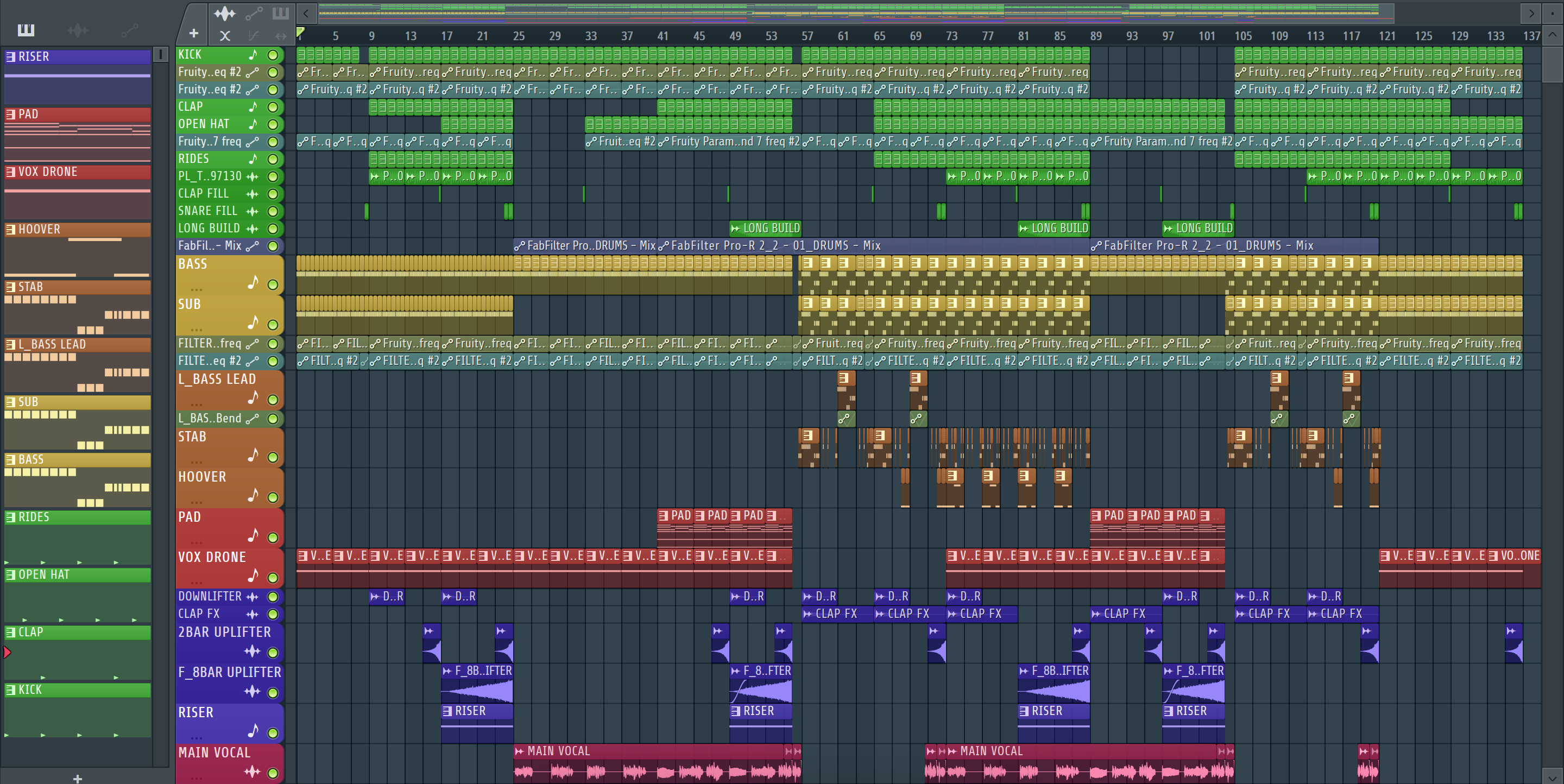Image resolution: width=1564 pixels, height=784 pixels.
Task: Show automation clips in the picker panel
Action: click(129, 30)
